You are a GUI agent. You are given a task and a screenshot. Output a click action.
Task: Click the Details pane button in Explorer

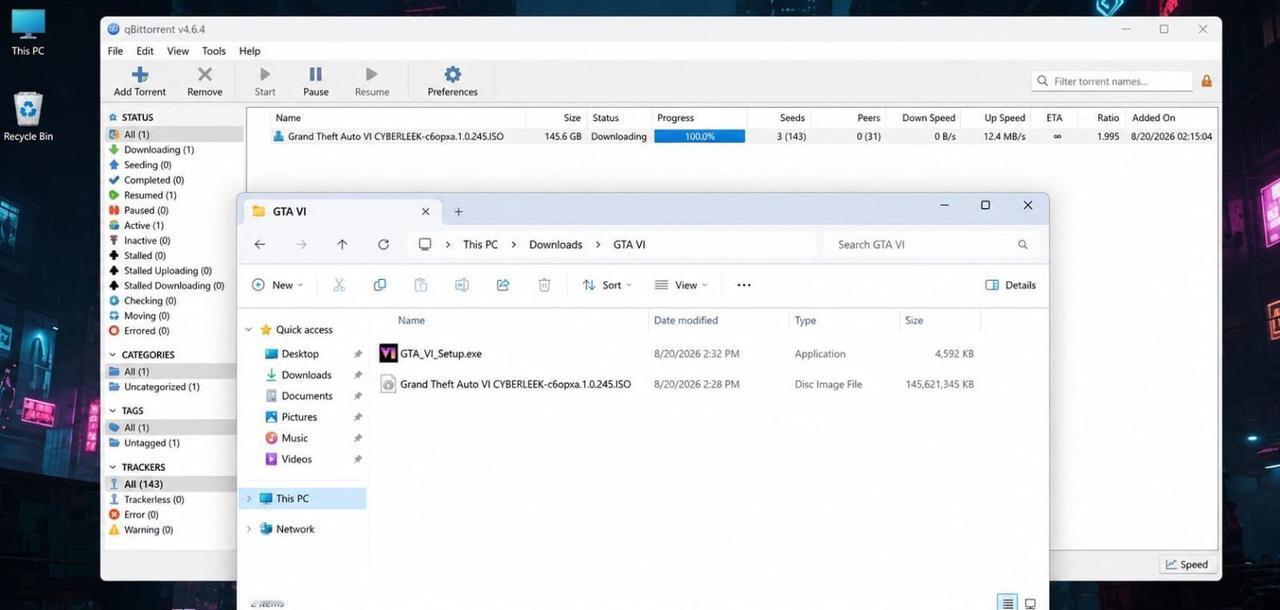coord(1011,285)
